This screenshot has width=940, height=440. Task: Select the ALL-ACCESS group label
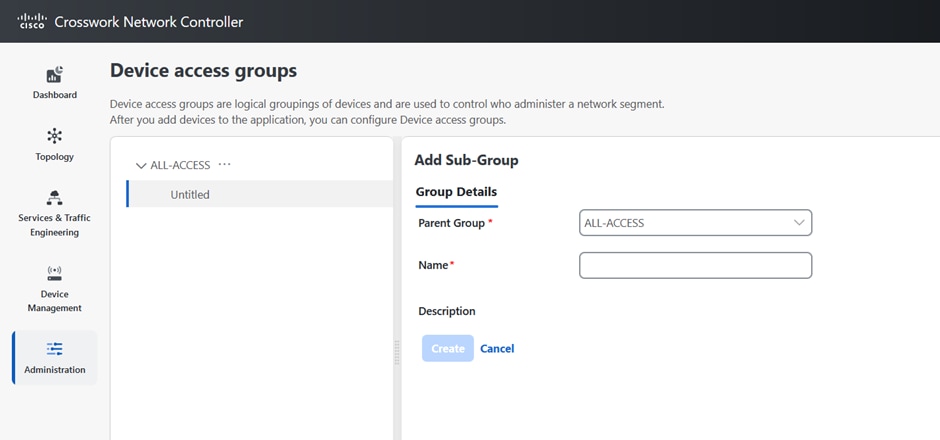click(x=180, y=165)
